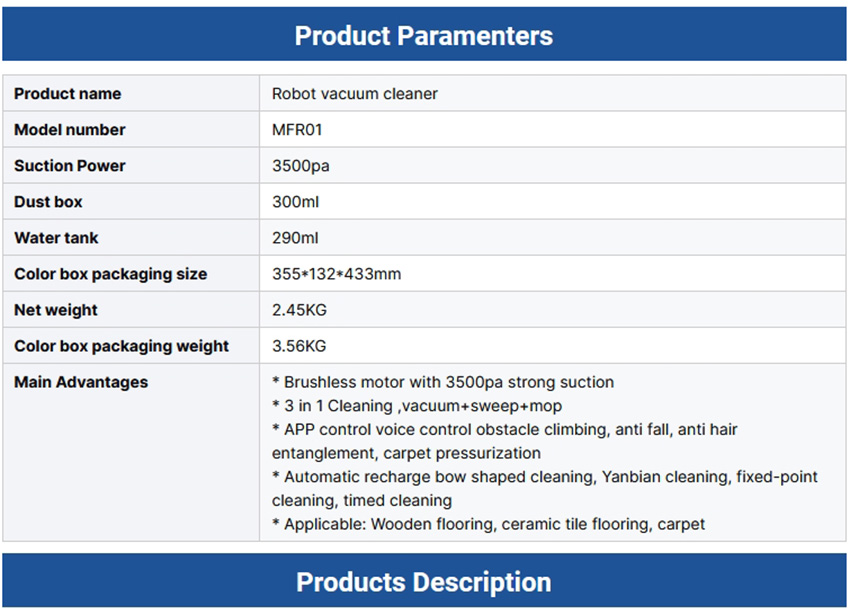Click the MFR01 model value
The width and height of the screenshot is (850, 614).
click(x=297, y=130)
